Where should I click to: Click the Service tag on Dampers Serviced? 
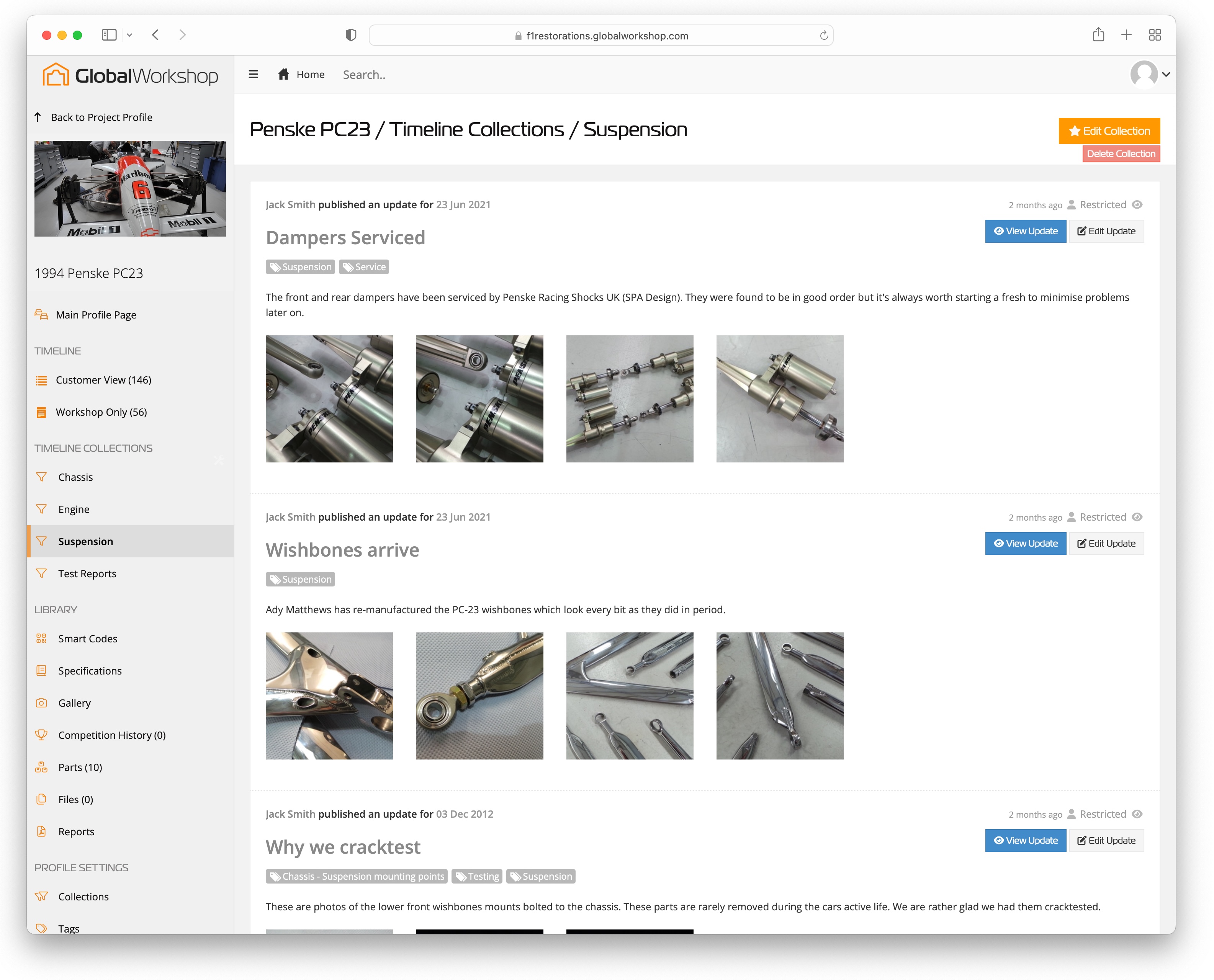click(x=364, y=267)
